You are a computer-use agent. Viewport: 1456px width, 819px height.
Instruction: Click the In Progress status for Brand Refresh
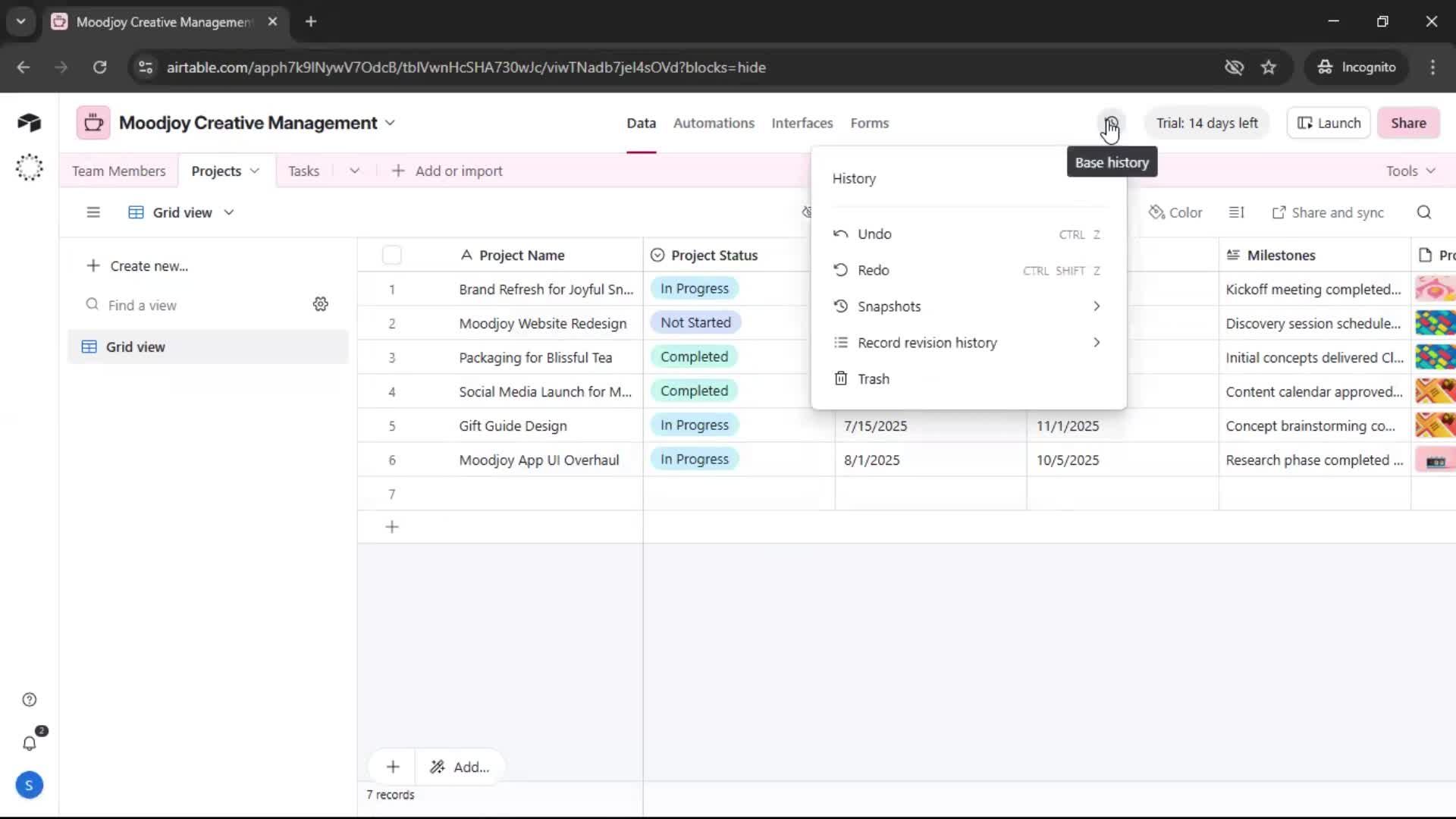(694, 289)
